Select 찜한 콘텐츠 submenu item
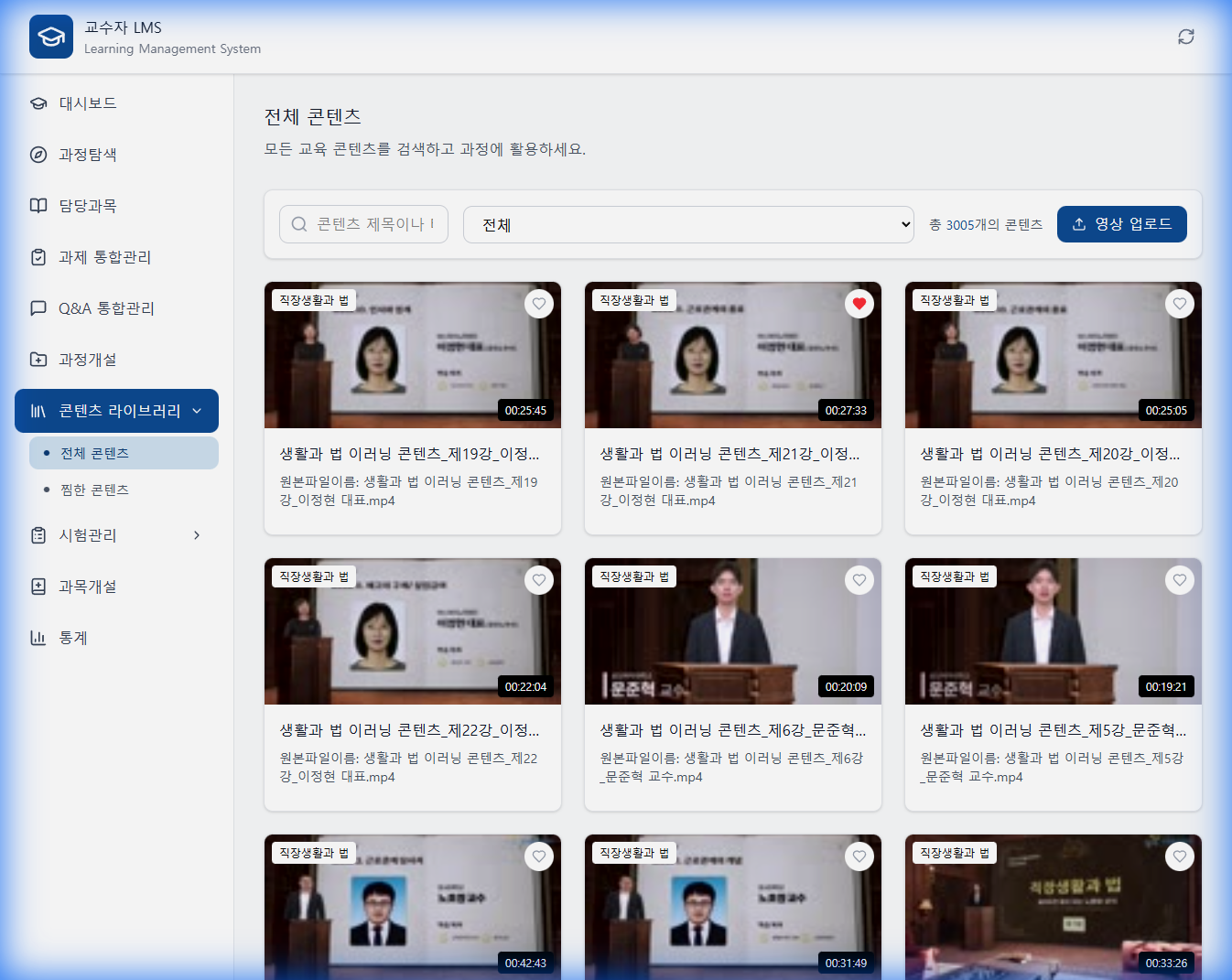Screen dimensions: 1232x980 (95, 490)
